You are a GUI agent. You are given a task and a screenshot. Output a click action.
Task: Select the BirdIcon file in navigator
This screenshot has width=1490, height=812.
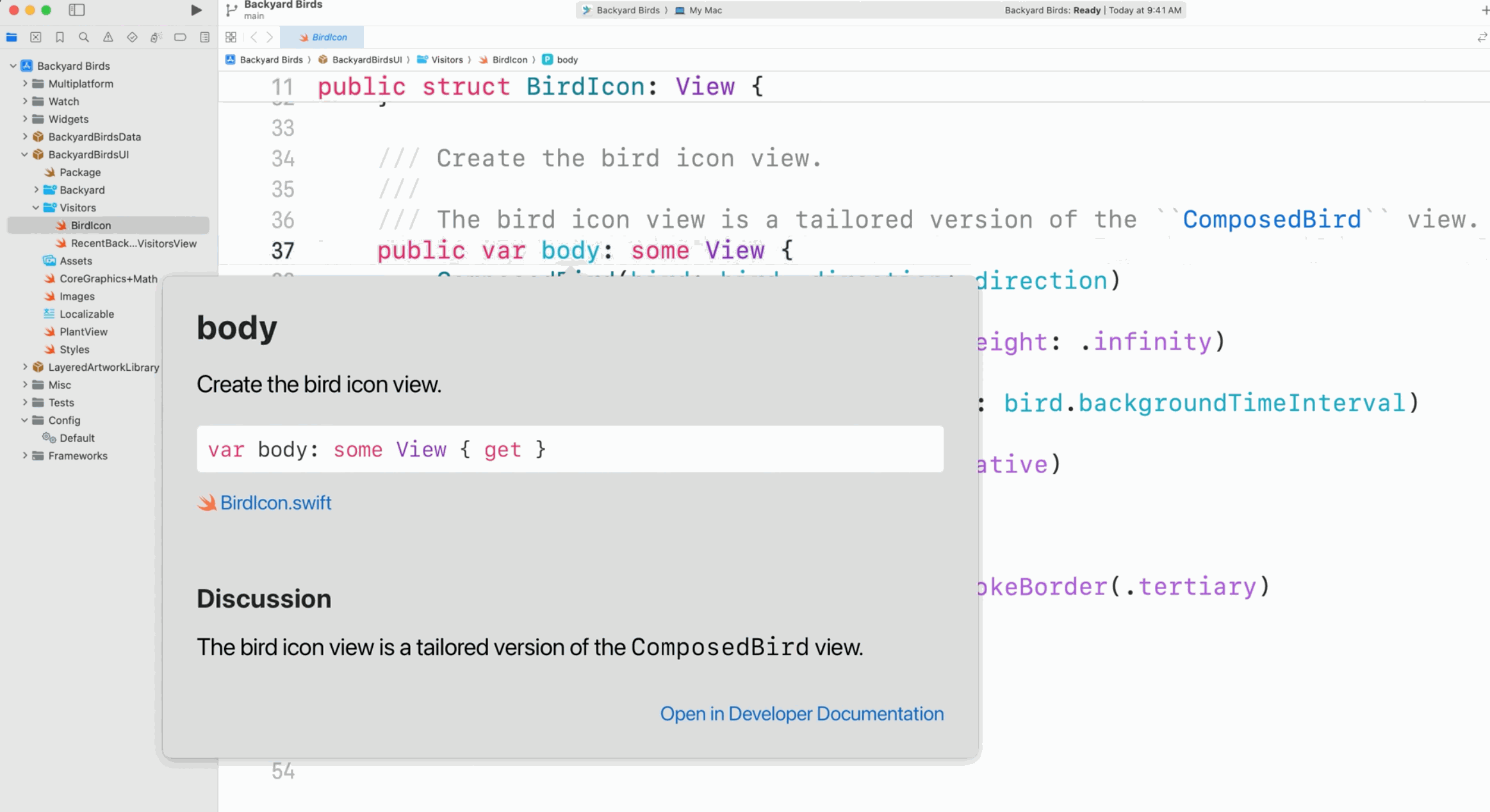[x=90, y=225]
